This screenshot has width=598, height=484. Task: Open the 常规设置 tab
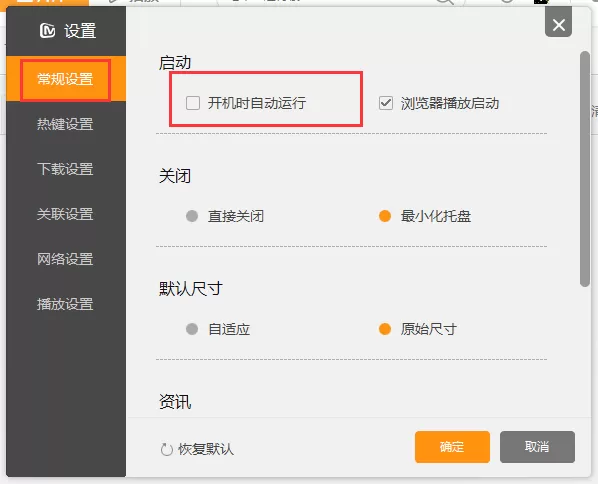click(66, 79)
